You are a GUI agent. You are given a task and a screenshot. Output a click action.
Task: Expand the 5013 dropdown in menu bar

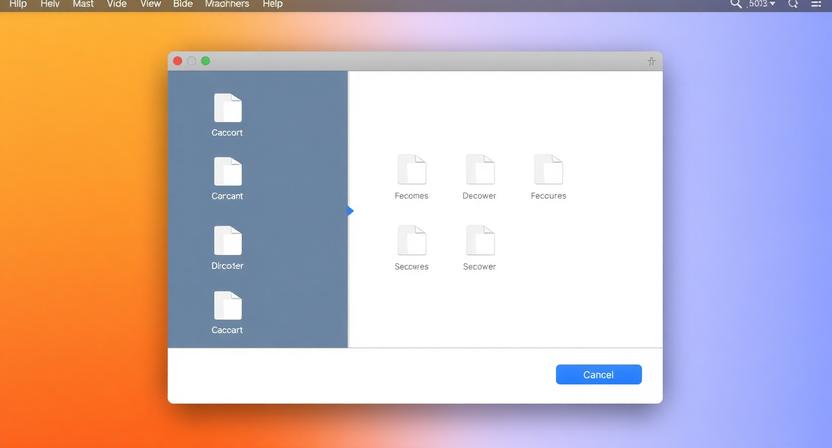pos(762,4)
